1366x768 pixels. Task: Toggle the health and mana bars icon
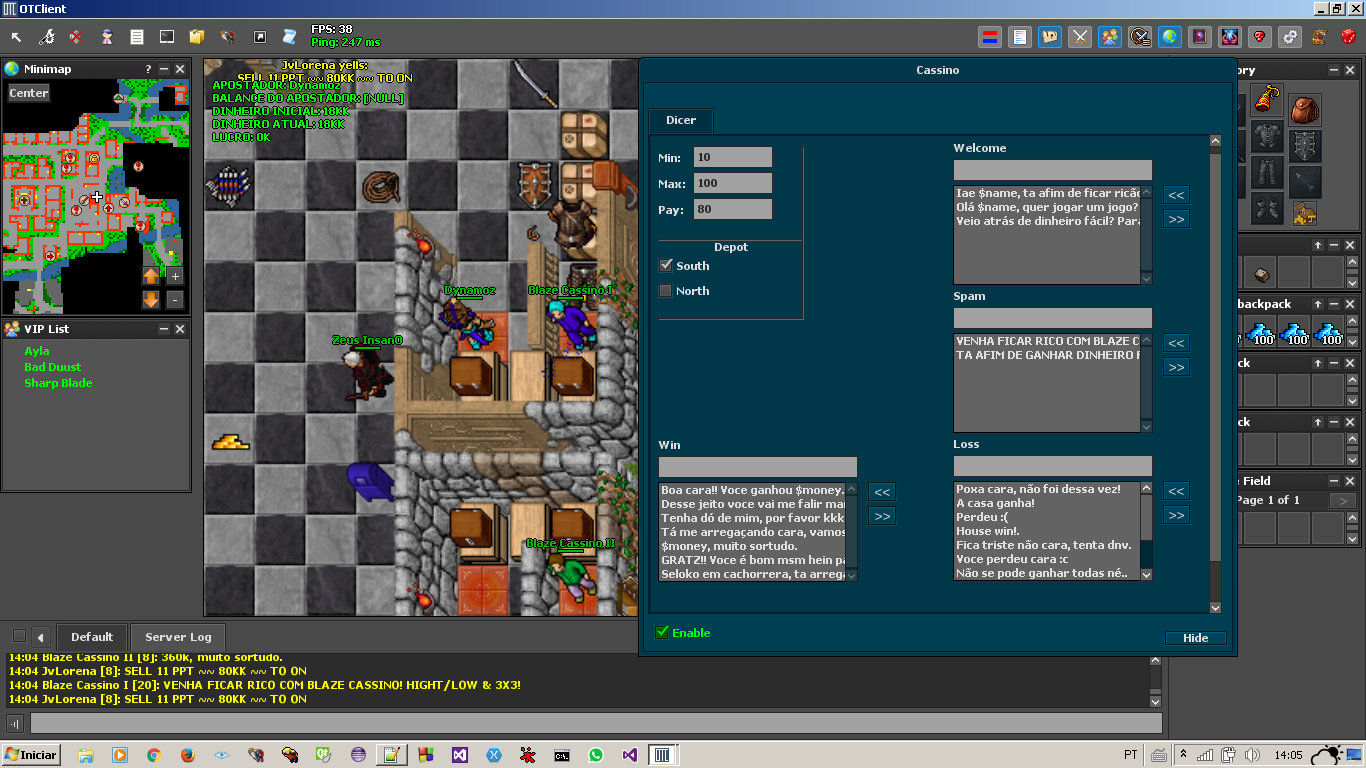(x=990, y=37)
